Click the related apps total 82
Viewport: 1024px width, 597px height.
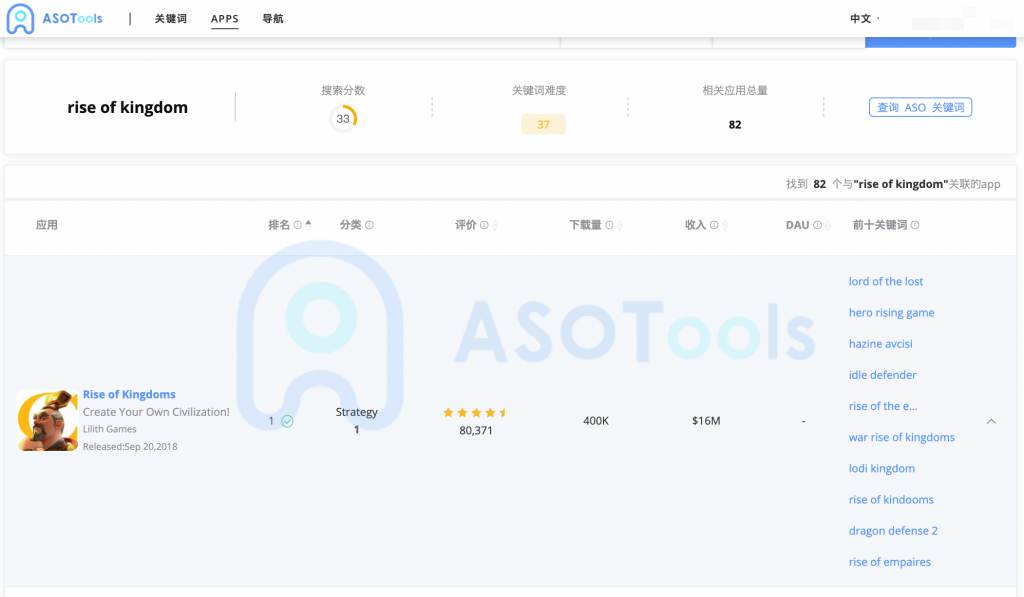[x=735, y=125]
